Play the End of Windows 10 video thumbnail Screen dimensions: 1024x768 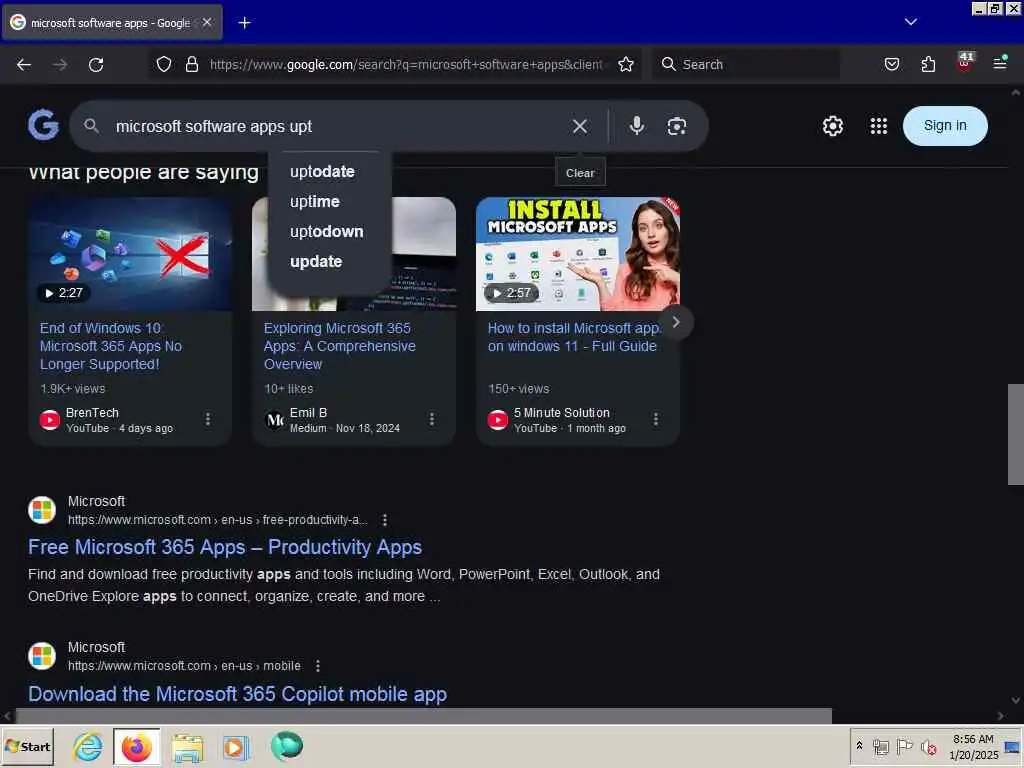point(130,254)
